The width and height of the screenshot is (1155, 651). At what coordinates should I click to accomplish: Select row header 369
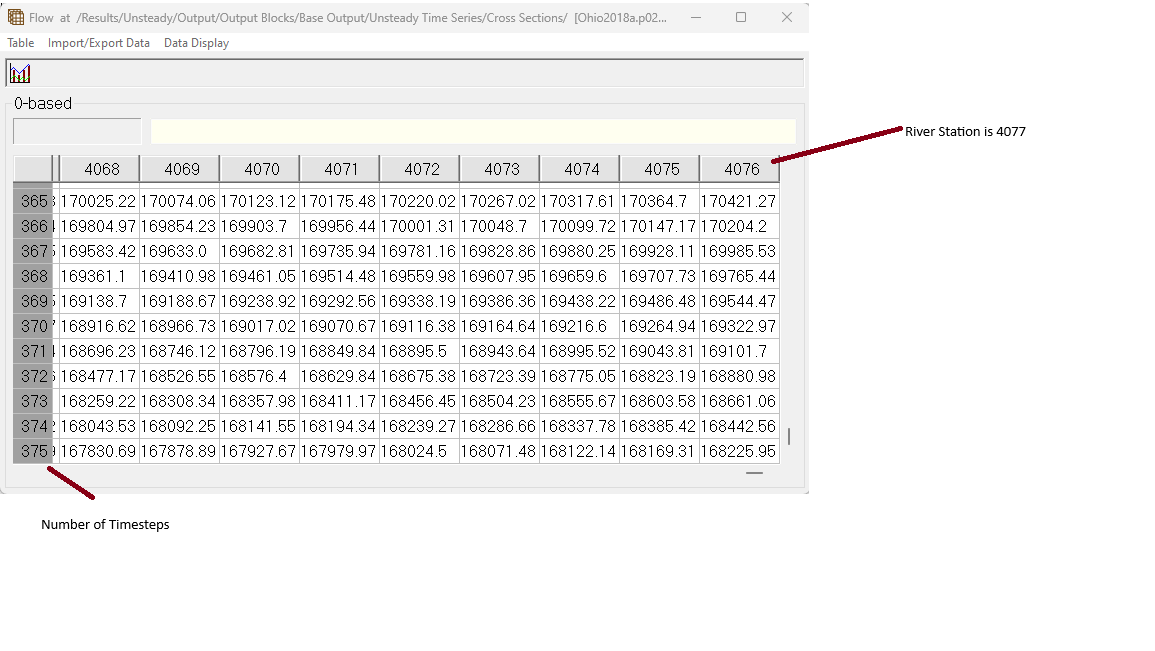coord(33,301)
